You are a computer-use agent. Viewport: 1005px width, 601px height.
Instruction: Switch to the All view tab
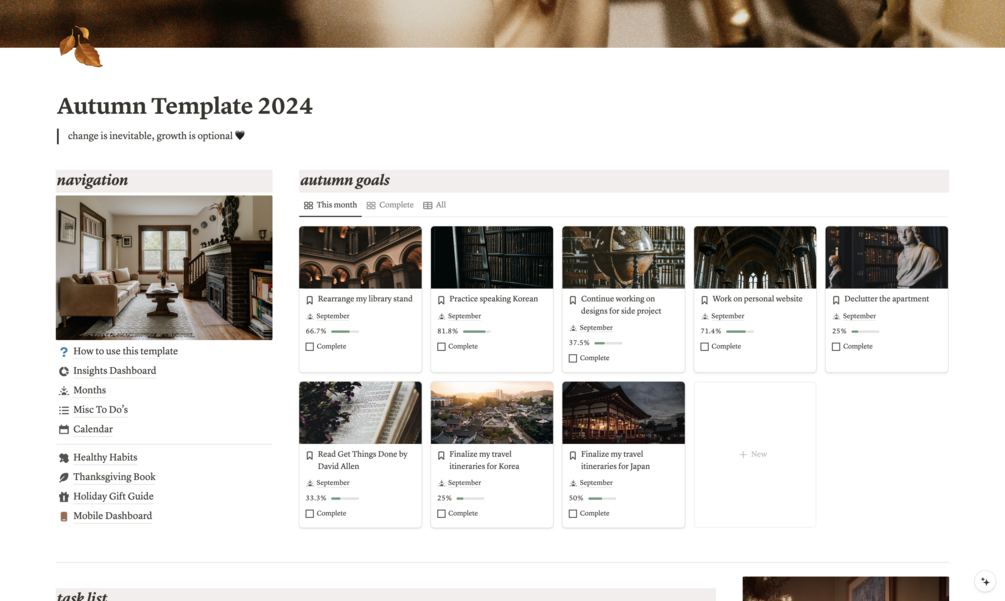(434, 205)
